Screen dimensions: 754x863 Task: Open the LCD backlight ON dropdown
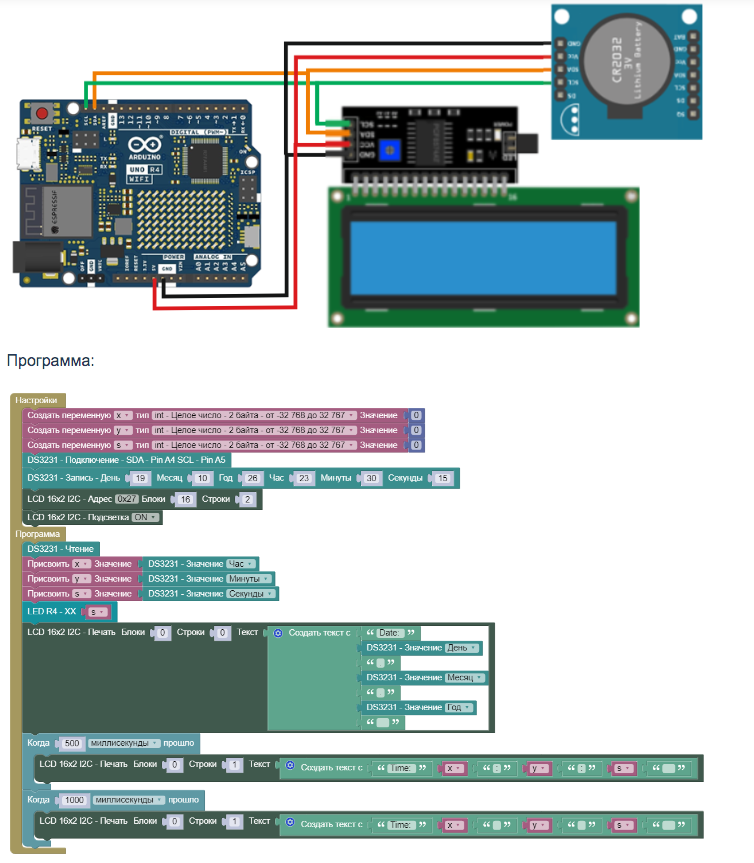(x=146, y=517)
